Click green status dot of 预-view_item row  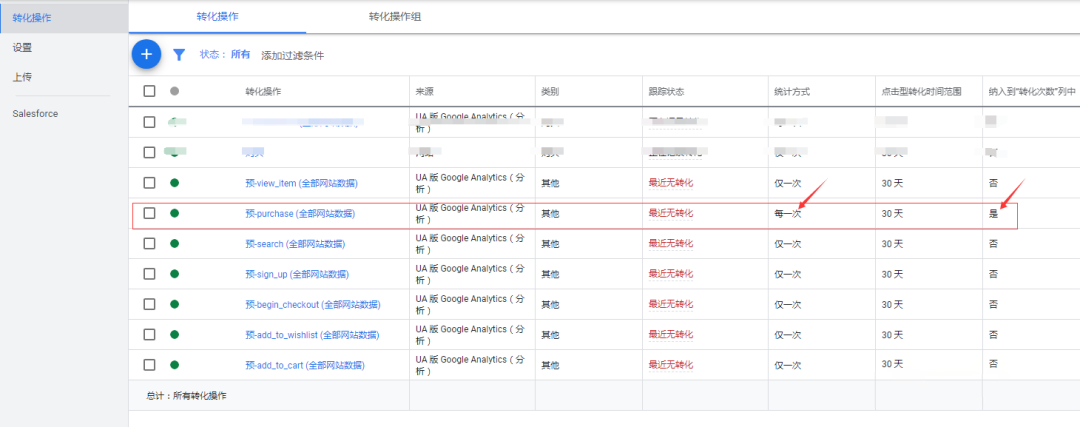[174, 183]
